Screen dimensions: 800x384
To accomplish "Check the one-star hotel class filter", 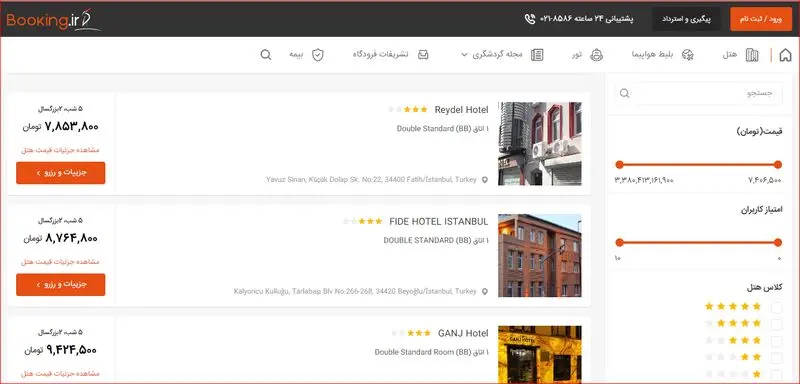I will pyautogui.click(x=776, y=374).
